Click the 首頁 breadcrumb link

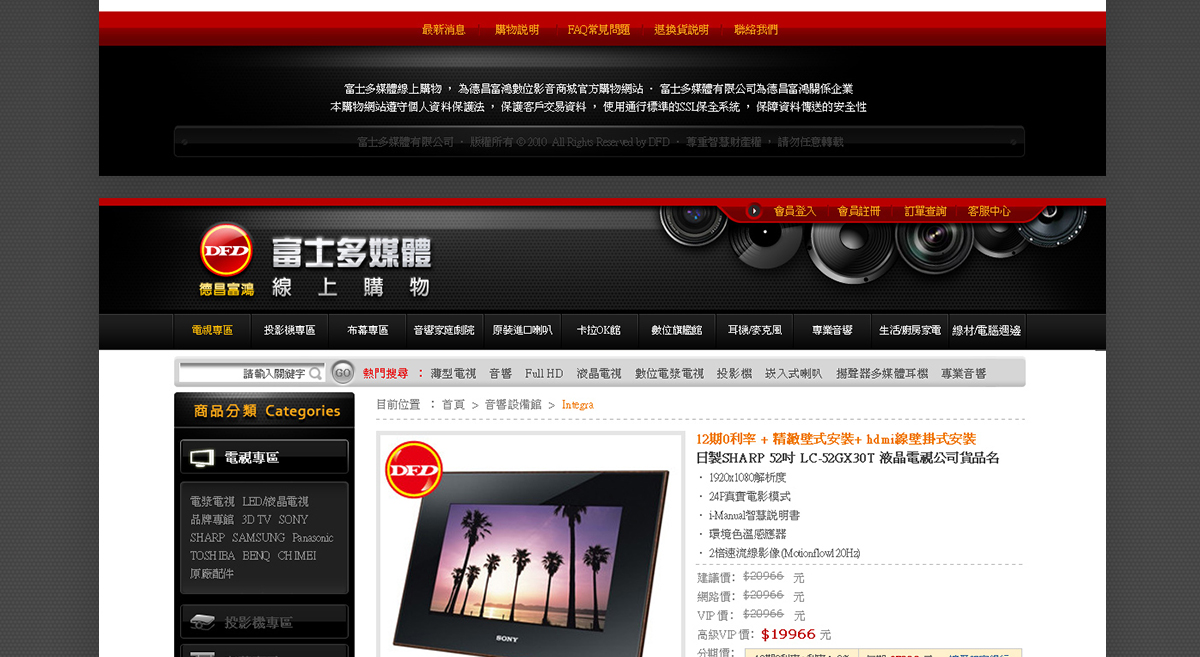pos(453,405)
